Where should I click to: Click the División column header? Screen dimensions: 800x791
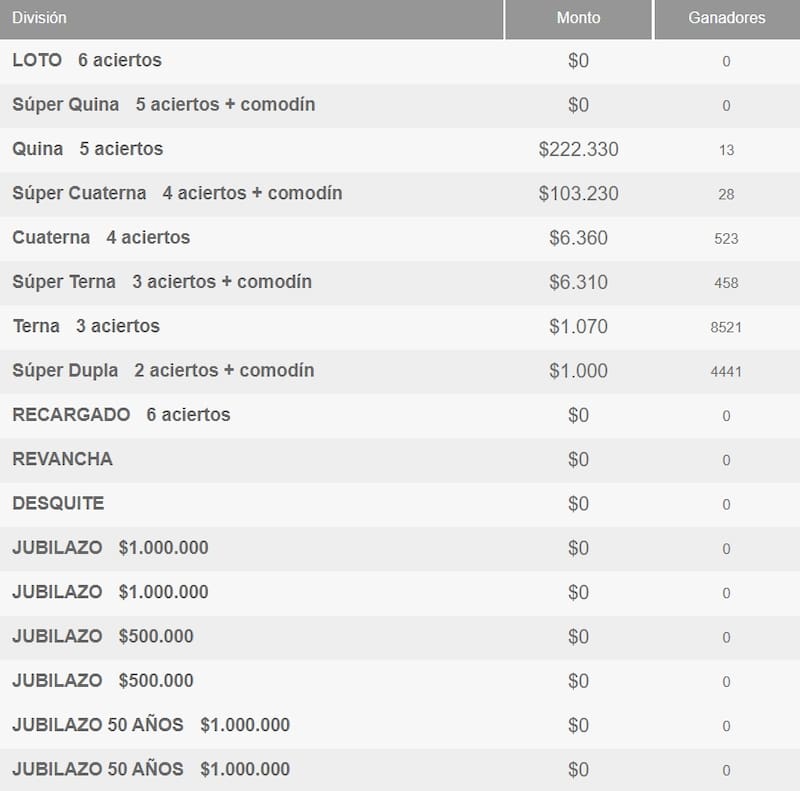pyautogui.click(x=40, y=18)
